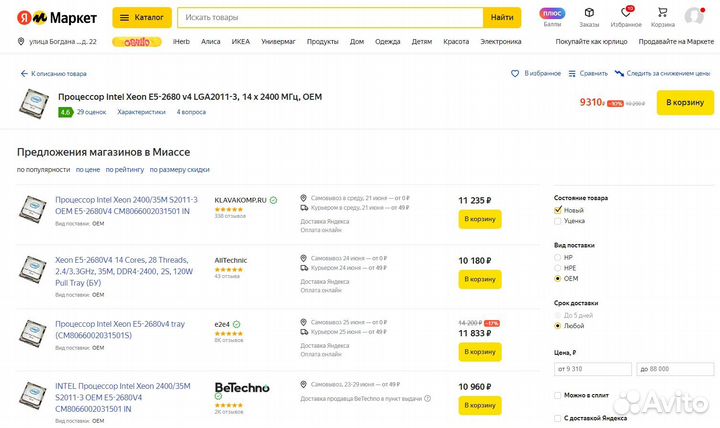Click KLAVAKOMP.RU star rating

click(x=229, y=209)
